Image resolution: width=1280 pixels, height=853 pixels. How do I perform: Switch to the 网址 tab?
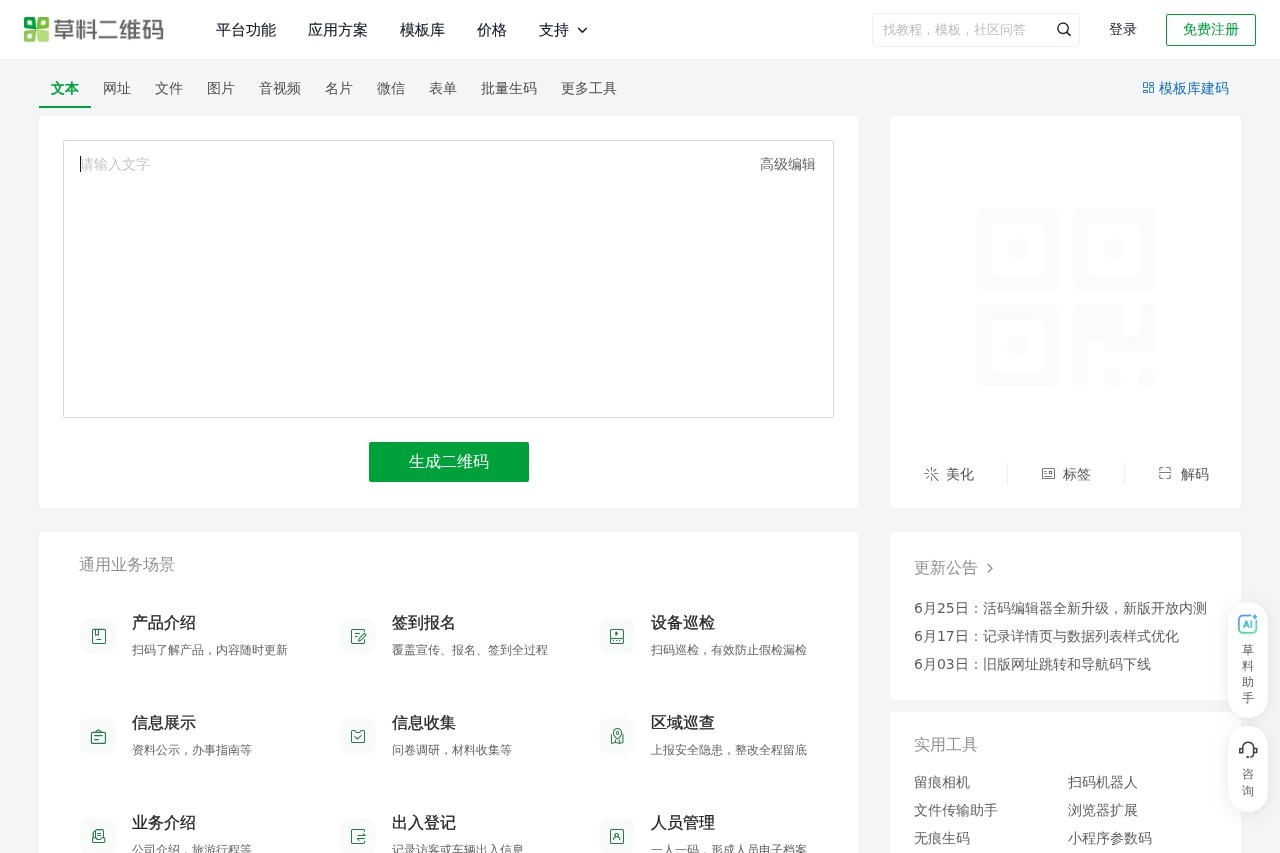[x=117, y=88]
